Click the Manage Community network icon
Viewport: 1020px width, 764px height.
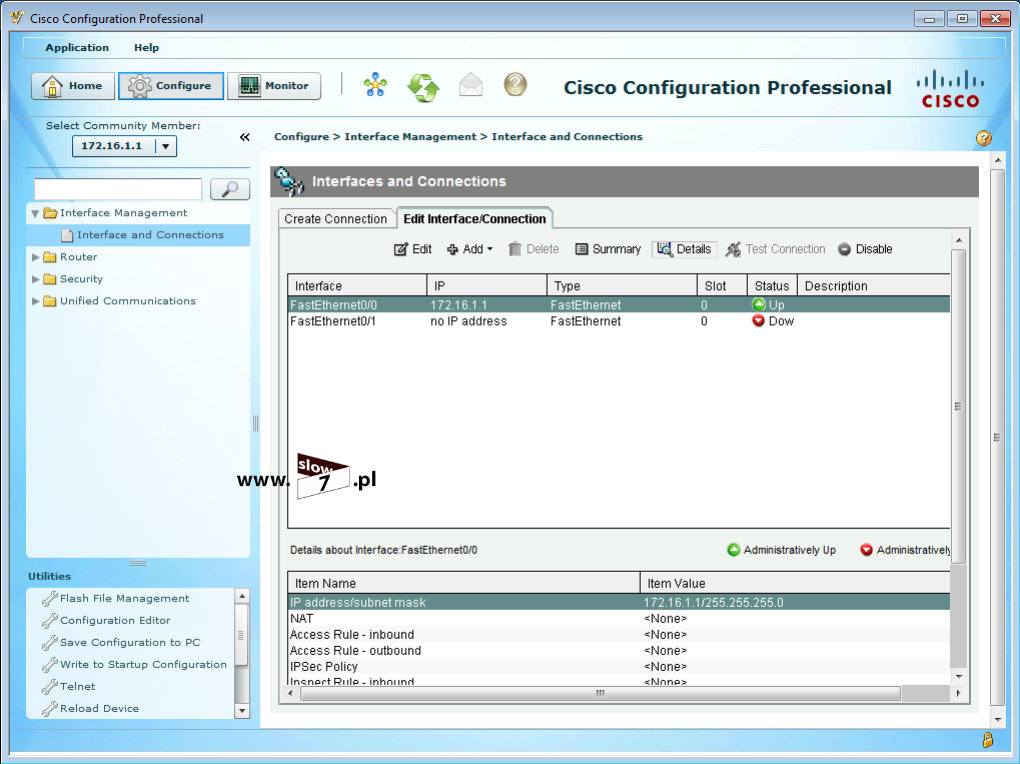pyautogui.click(x=375, y=85)
